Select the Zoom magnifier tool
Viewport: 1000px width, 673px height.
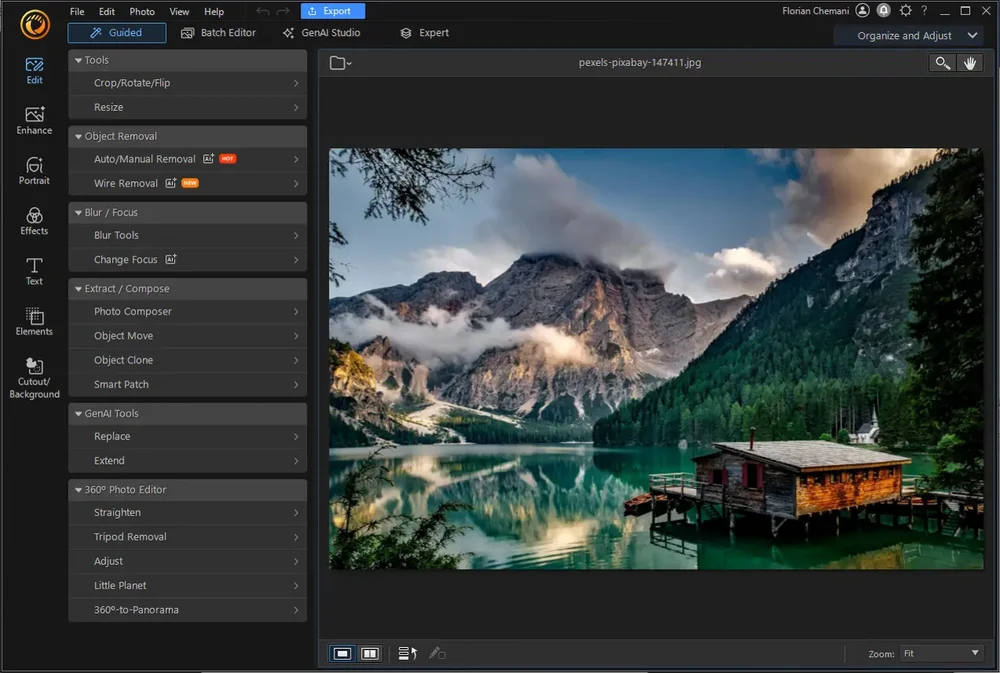click(941, 62)
